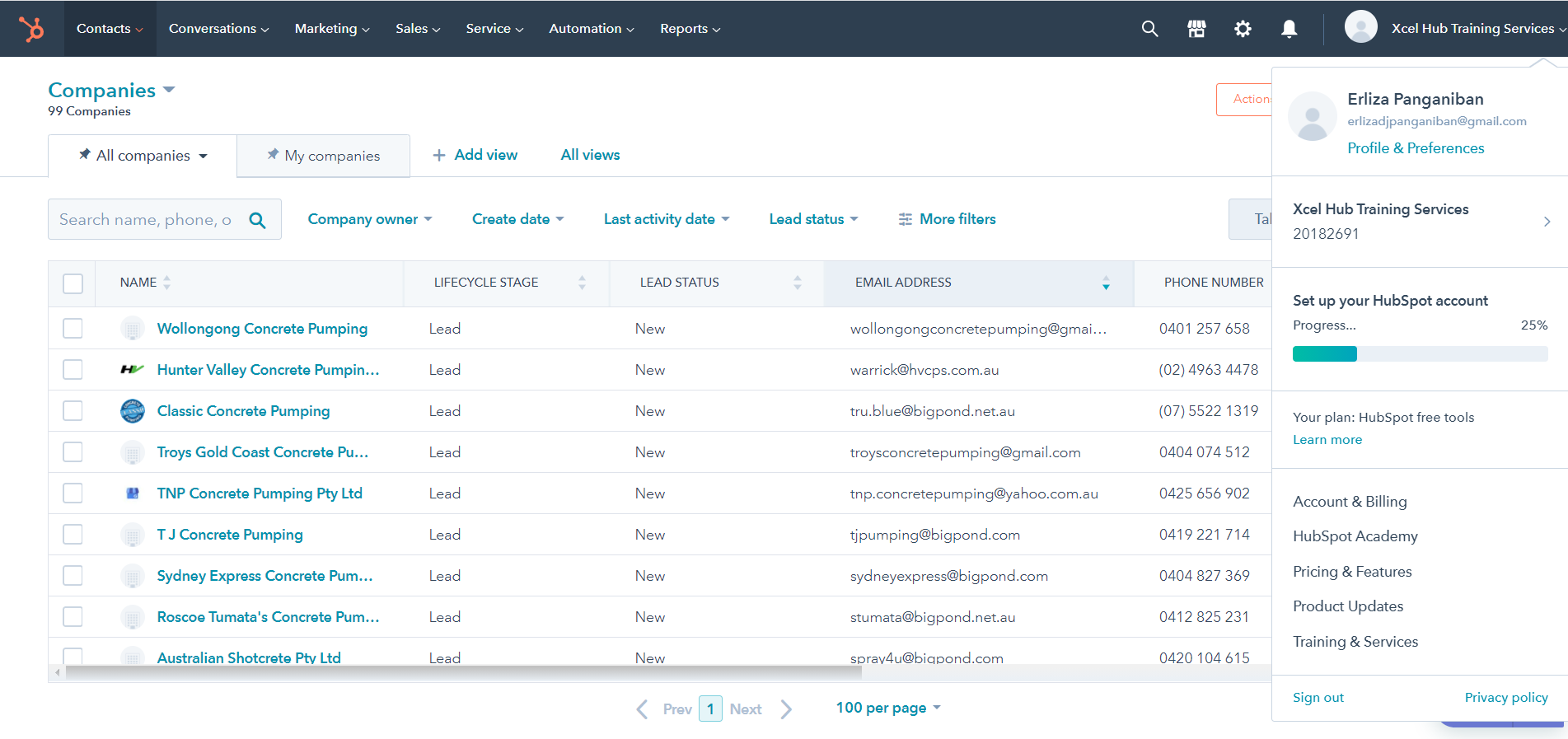Click the plus icon beside Add view
The image size is (1568, 739).
click(439, 155)
